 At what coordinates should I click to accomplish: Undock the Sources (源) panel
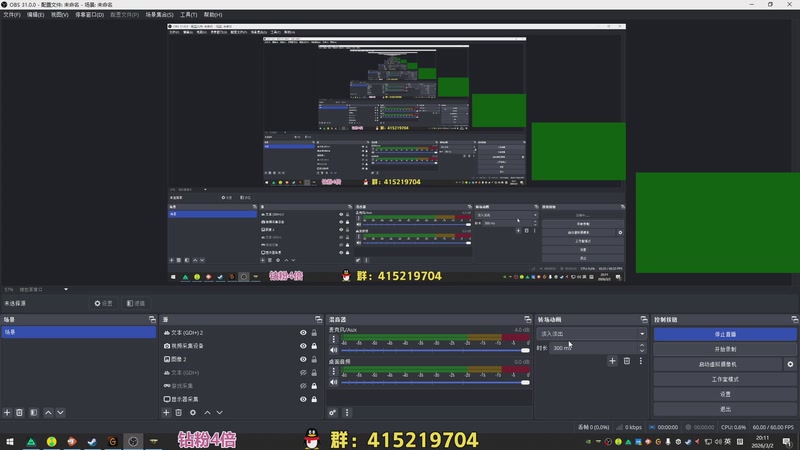click(318, 319)
